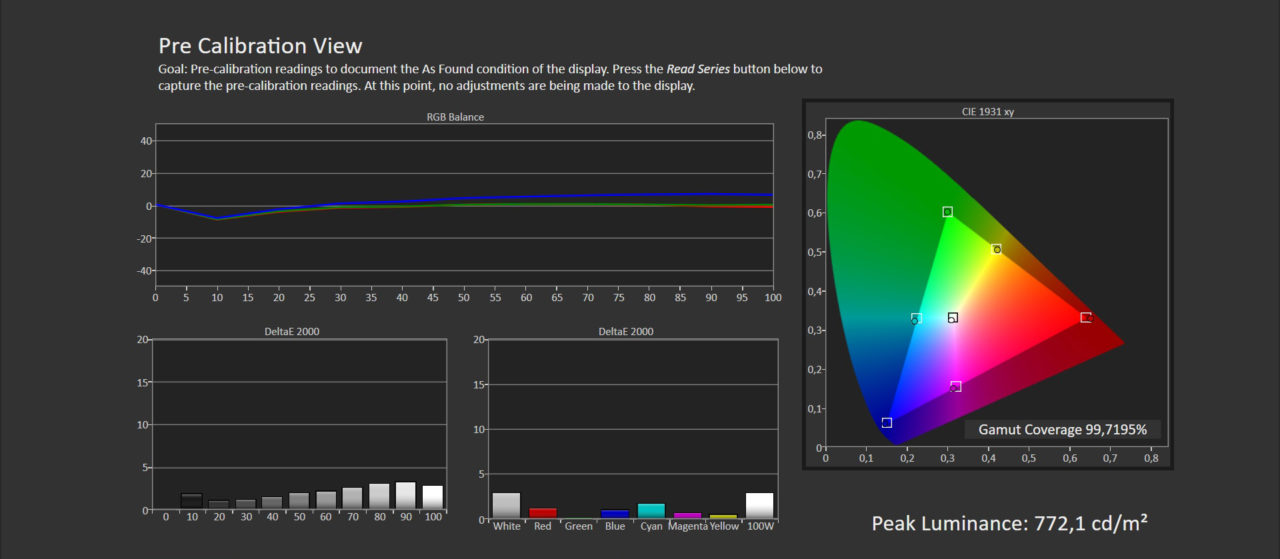Click the Yellow bar in DeltaE chart
Screen dimensions: 1280x559
pos(723,517)
